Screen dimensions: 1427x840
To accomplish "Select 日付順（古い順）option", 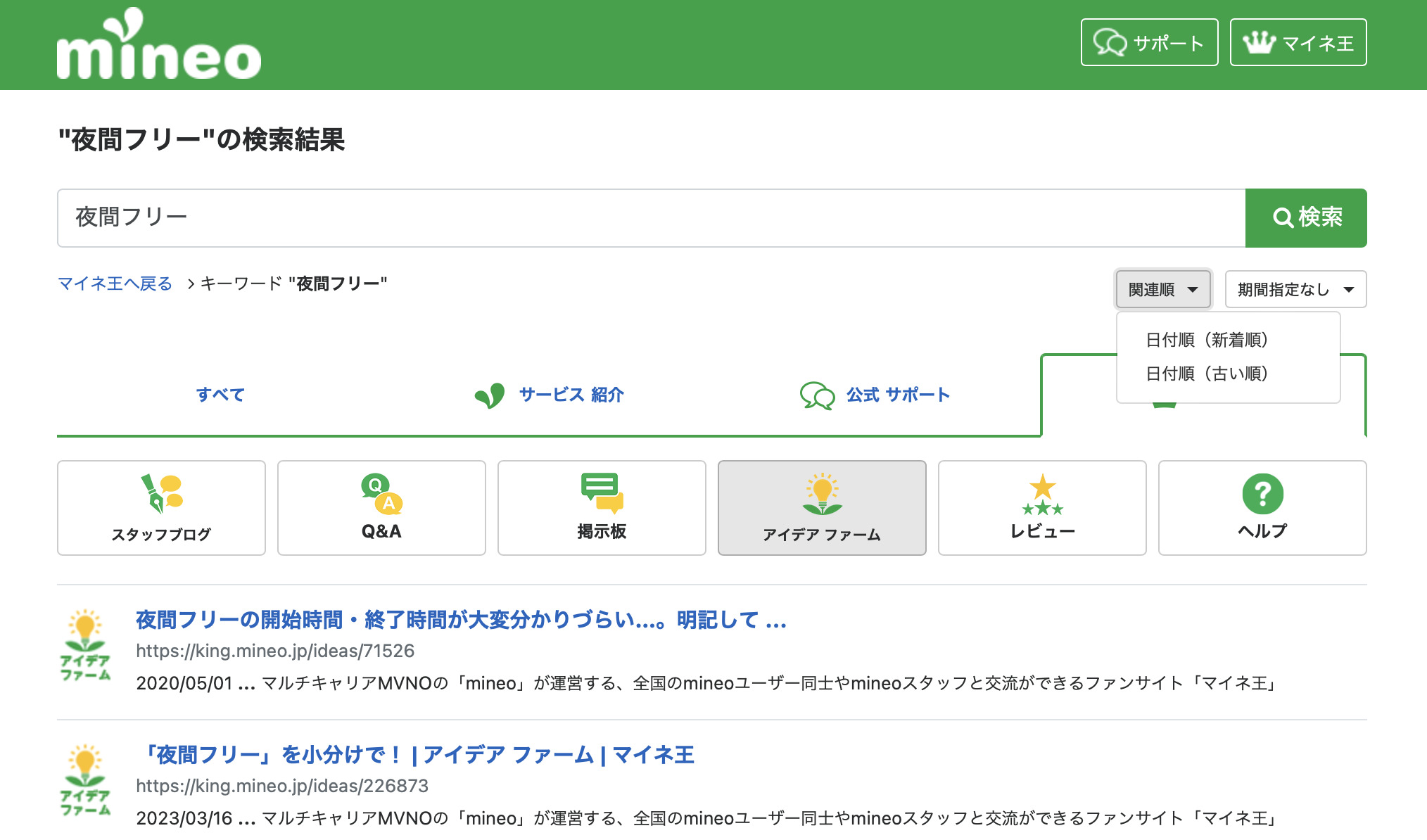I will tap(1206, 374).
